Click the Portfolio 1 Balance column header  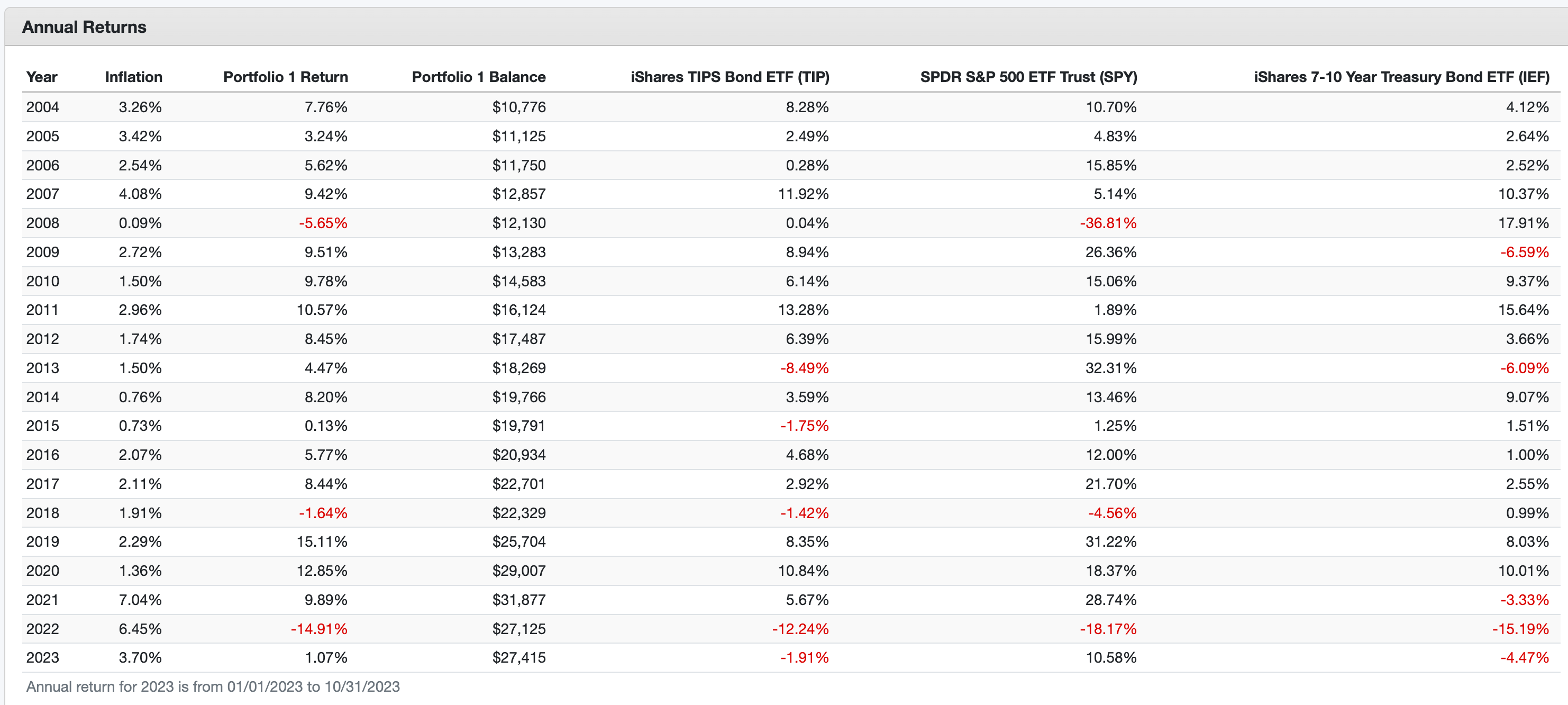coord(478,77)
